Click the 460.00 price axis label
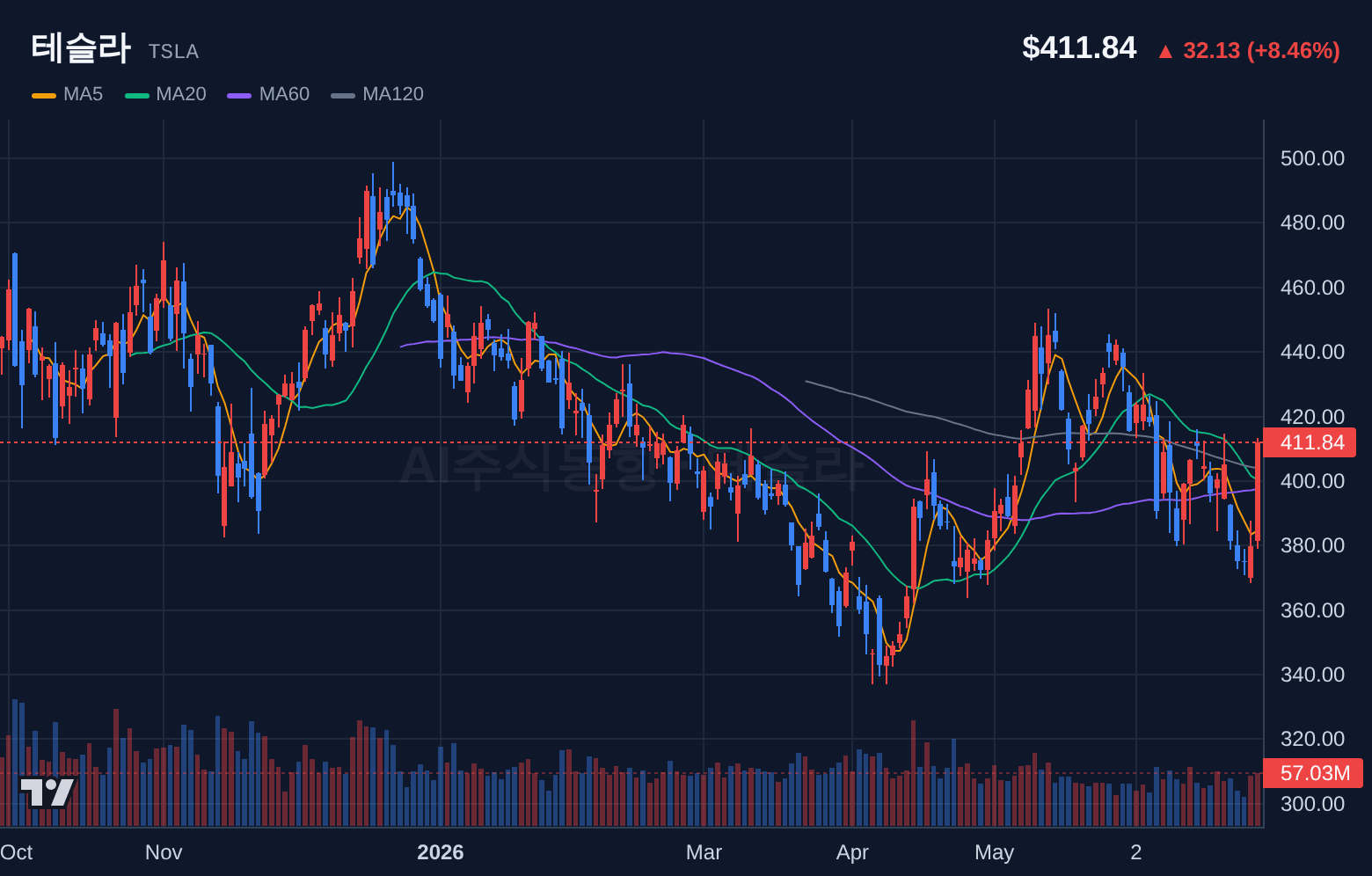Screen dimensions: 1372x876 point(1312,288)
